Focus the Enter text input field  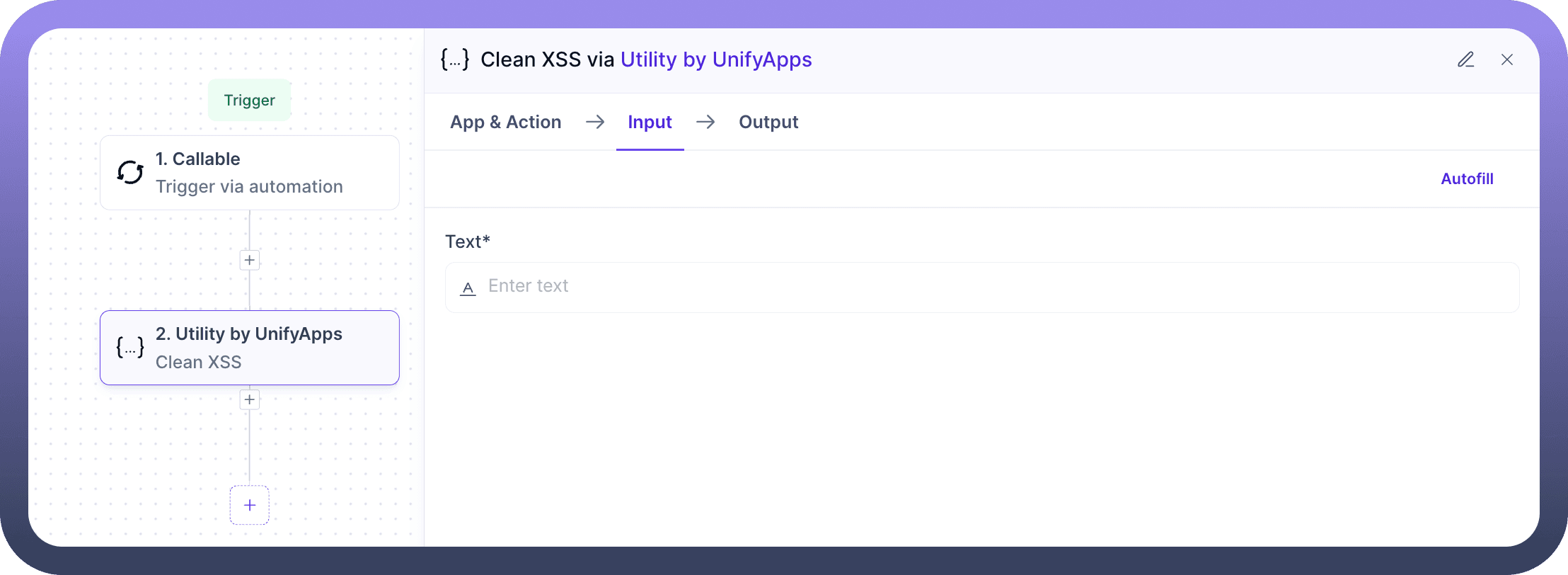click(991, 287)
